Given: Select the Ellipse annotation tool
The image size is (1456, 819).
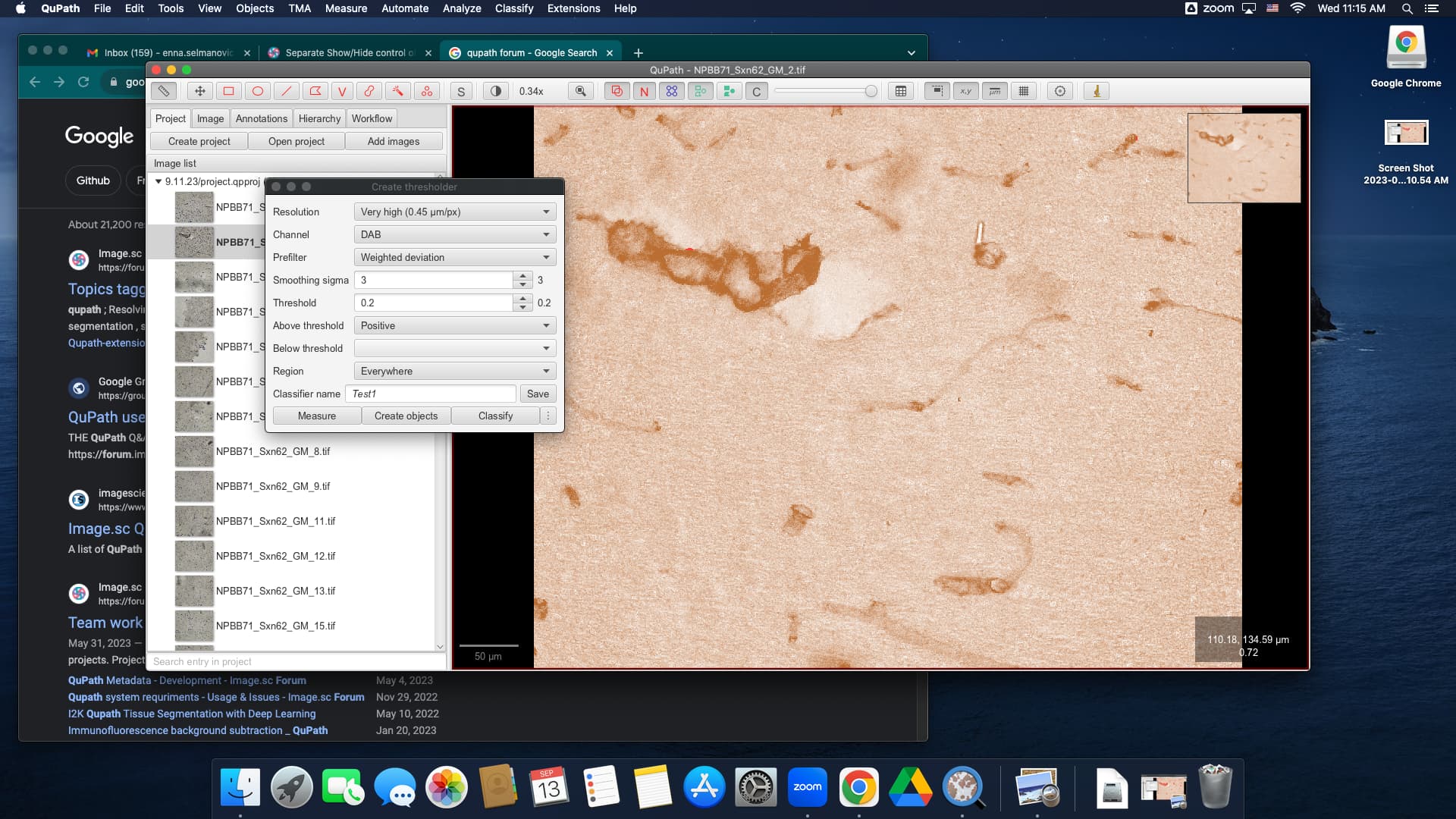Looking at the screenshot, I should [258, 91].
